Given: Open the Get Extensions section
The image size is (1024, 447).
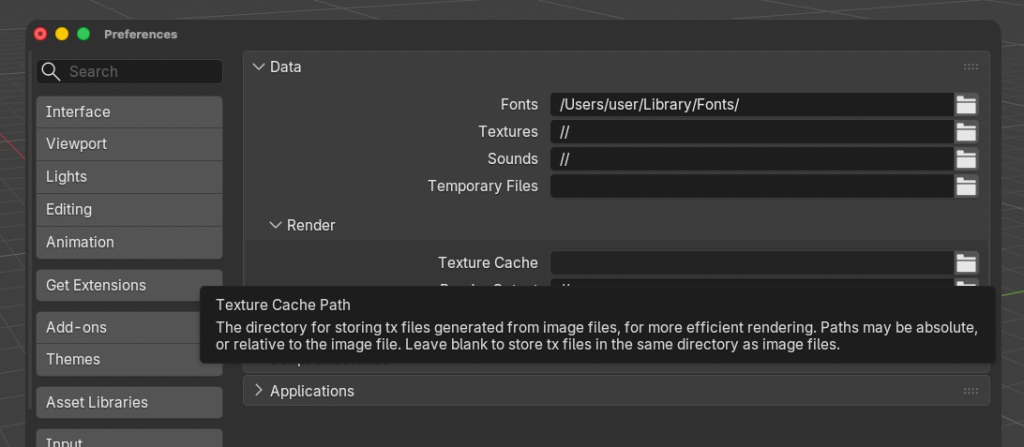Looking at the screenshot, I should (x=129, y=286).
